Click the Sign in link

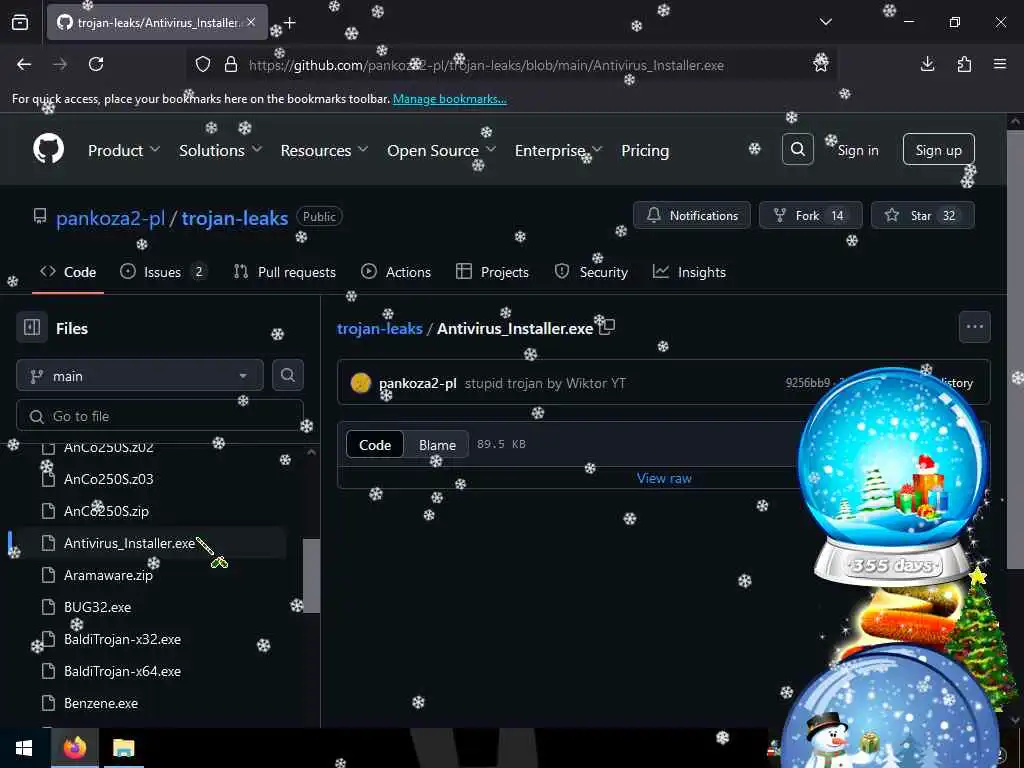pos(857,150)
